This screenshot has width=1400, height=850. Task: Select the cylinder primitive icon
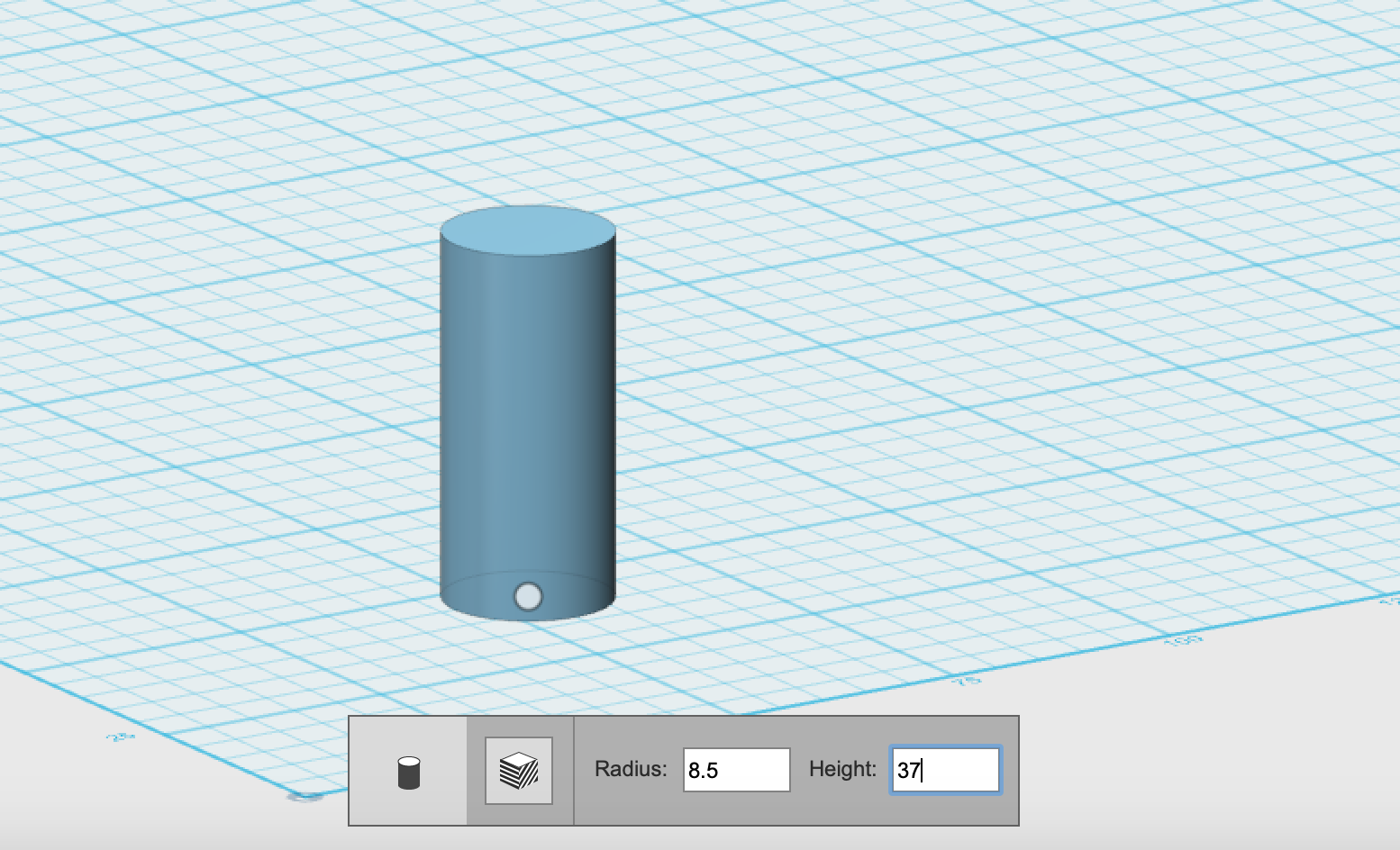point(408,773)
